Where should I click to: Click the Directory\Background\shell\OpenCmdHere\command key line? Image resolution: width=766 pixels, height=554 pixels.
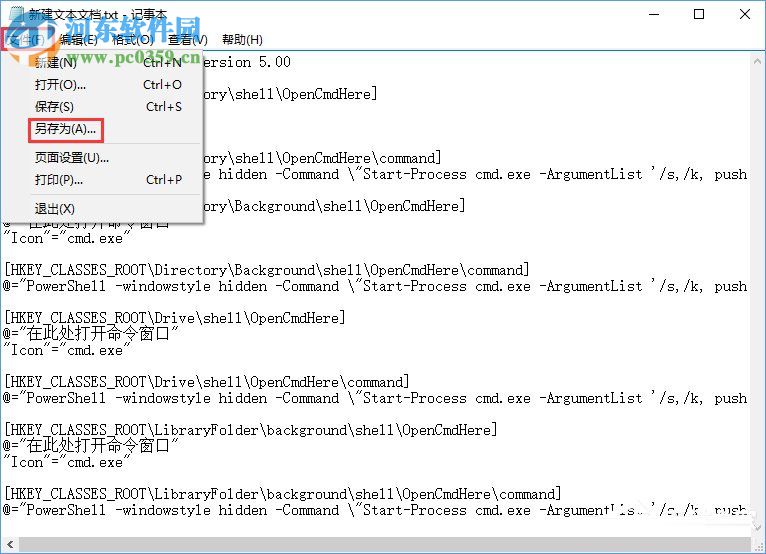coord(267,270)
